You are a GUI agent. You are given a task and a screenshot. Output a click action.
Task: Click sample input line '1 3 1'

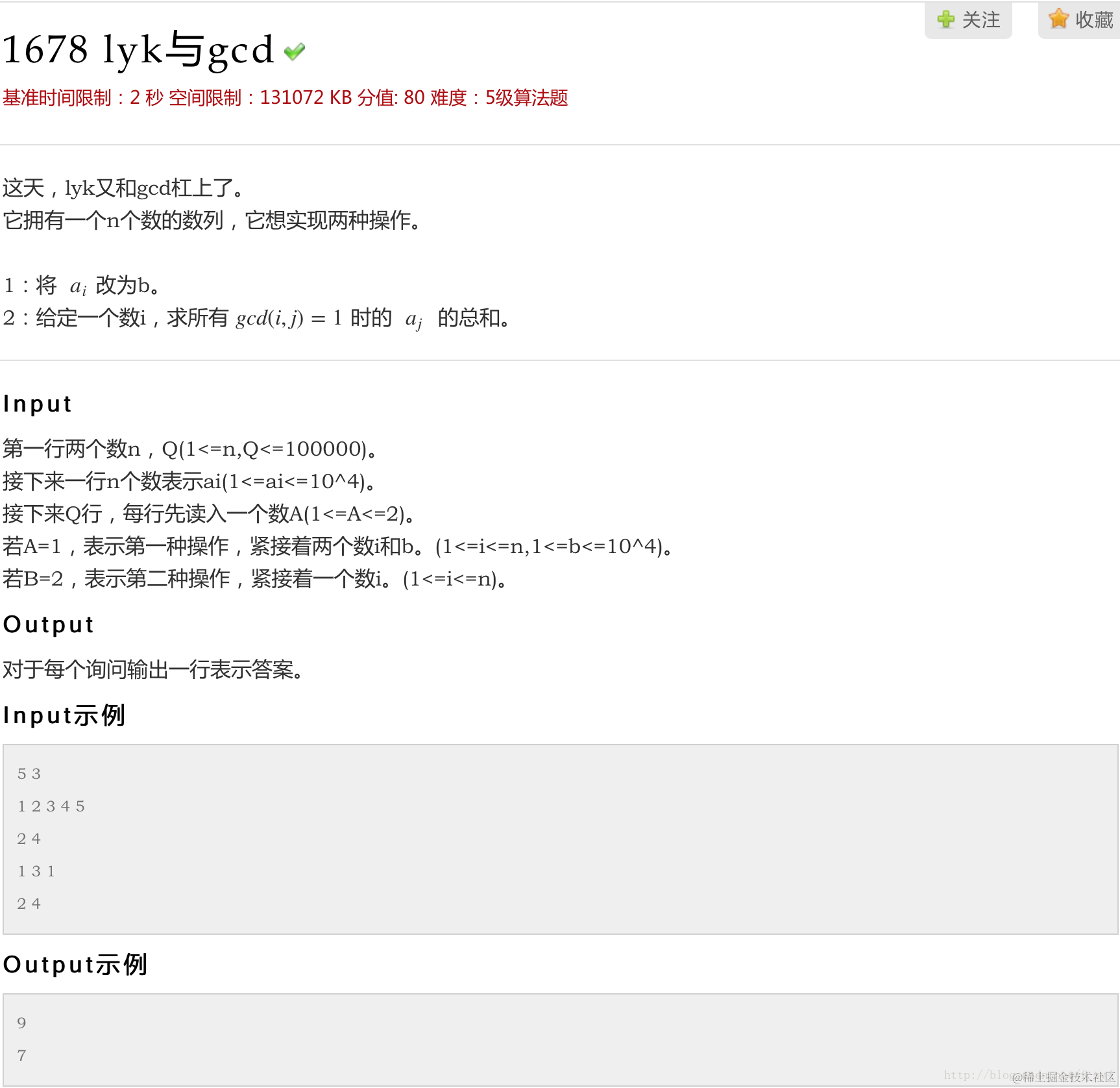click(36, 871)
